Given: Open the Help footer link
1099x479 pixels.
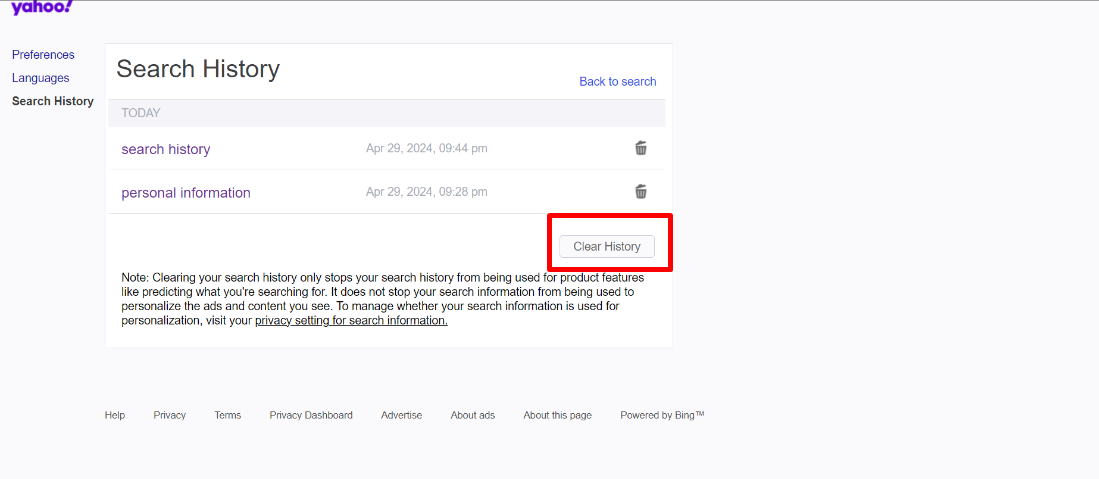Looking at the screenshot, I should (115, 415).
